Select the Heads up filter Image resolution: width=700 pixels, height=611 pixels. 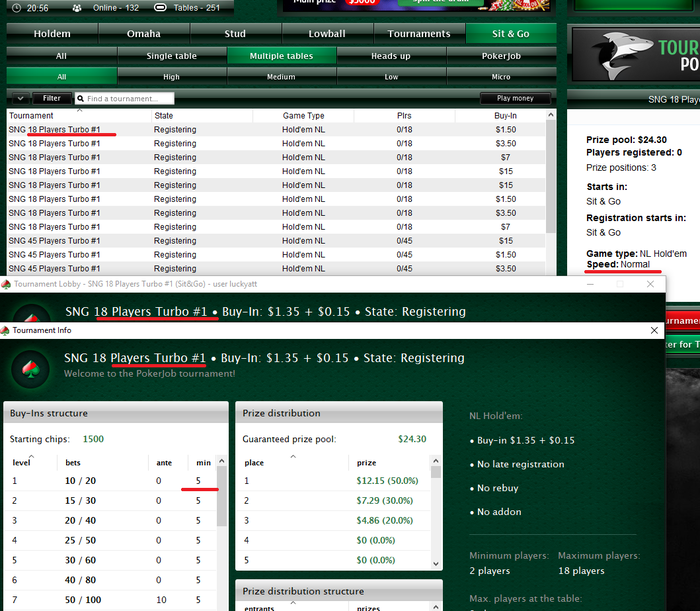click(391, 56)
